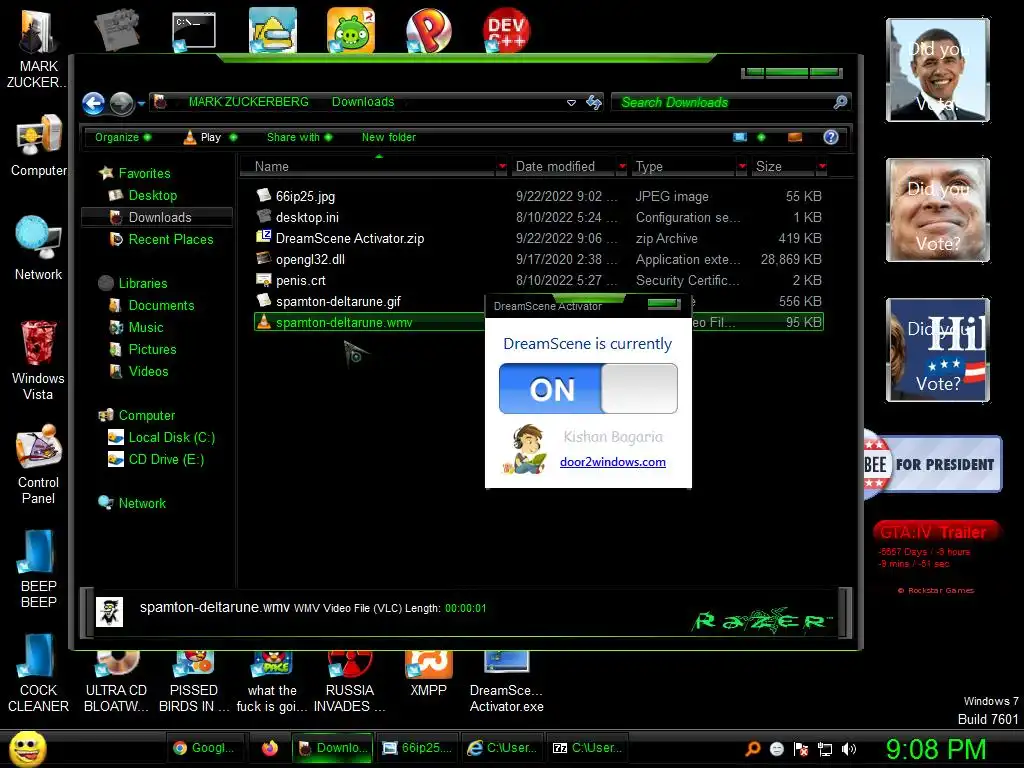
Task: Open Windows Vista recycle bin icon
Action: tap(38, 360)
